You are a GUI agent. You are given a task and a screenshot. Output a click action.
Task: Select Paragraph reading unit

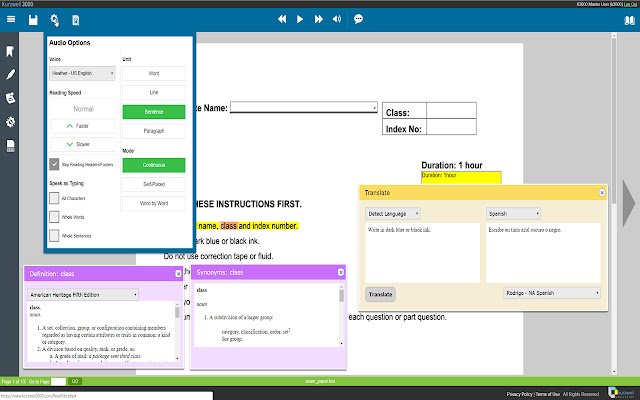click(154, 131)
